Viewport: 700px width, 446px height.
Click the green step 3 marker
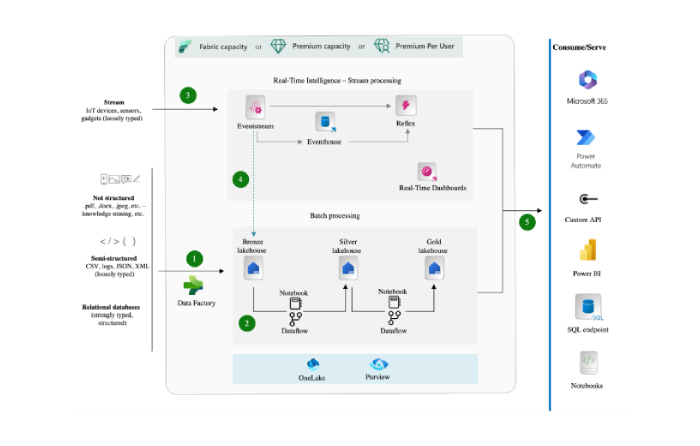tap(188, 96)
